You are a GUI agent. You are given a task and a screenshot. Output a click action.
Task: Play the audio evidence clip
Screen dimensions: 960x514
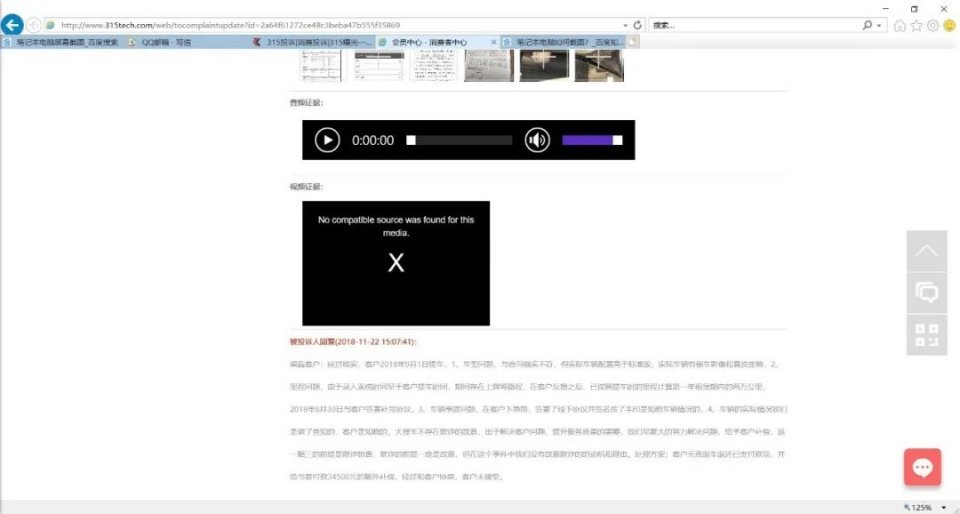click(x=328, y=140)
